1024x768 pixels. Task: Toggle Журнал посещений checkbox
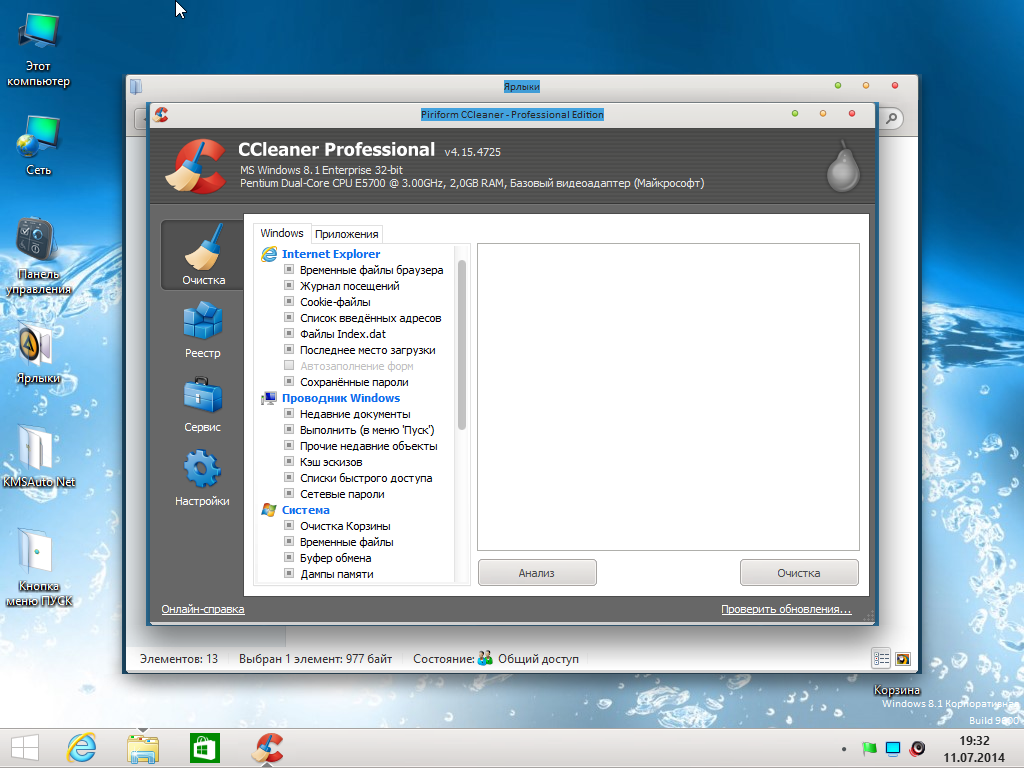click(x=289, y=285)
